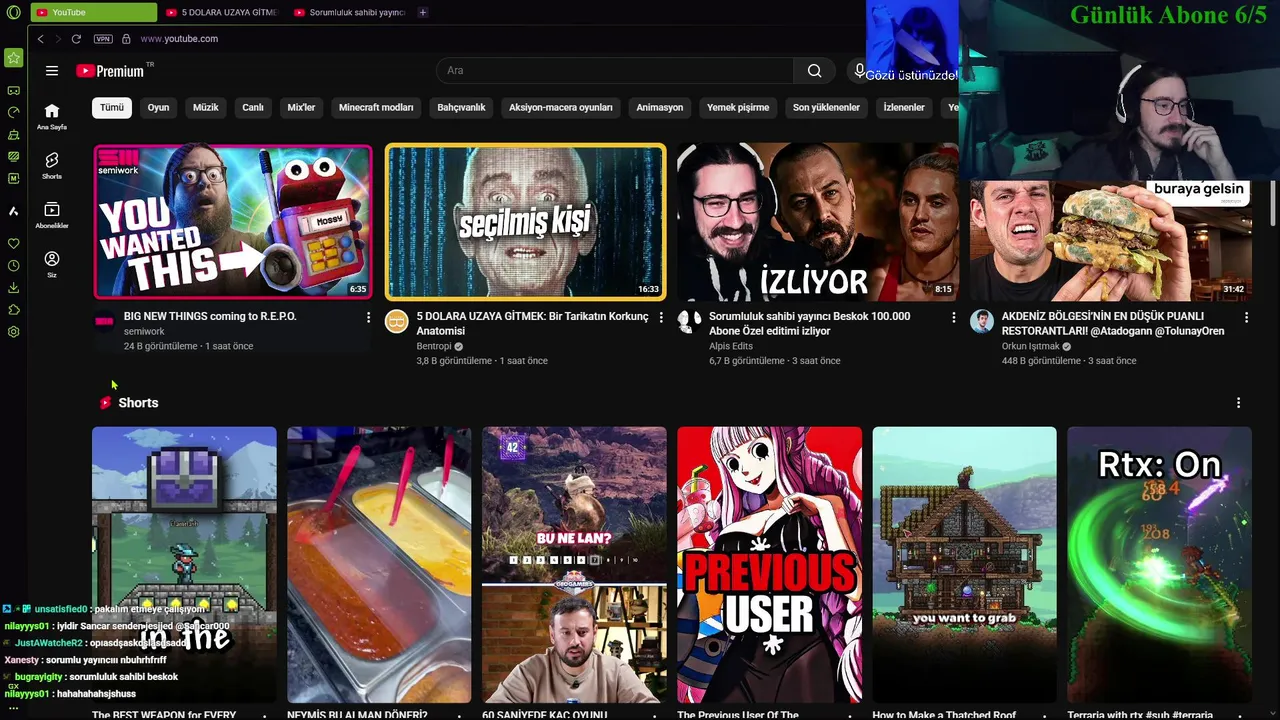1280x720 pixels.
Task: Open Shorts in YouTube mini sidebar
Action: pyautogui.click(x=52, y=165)
